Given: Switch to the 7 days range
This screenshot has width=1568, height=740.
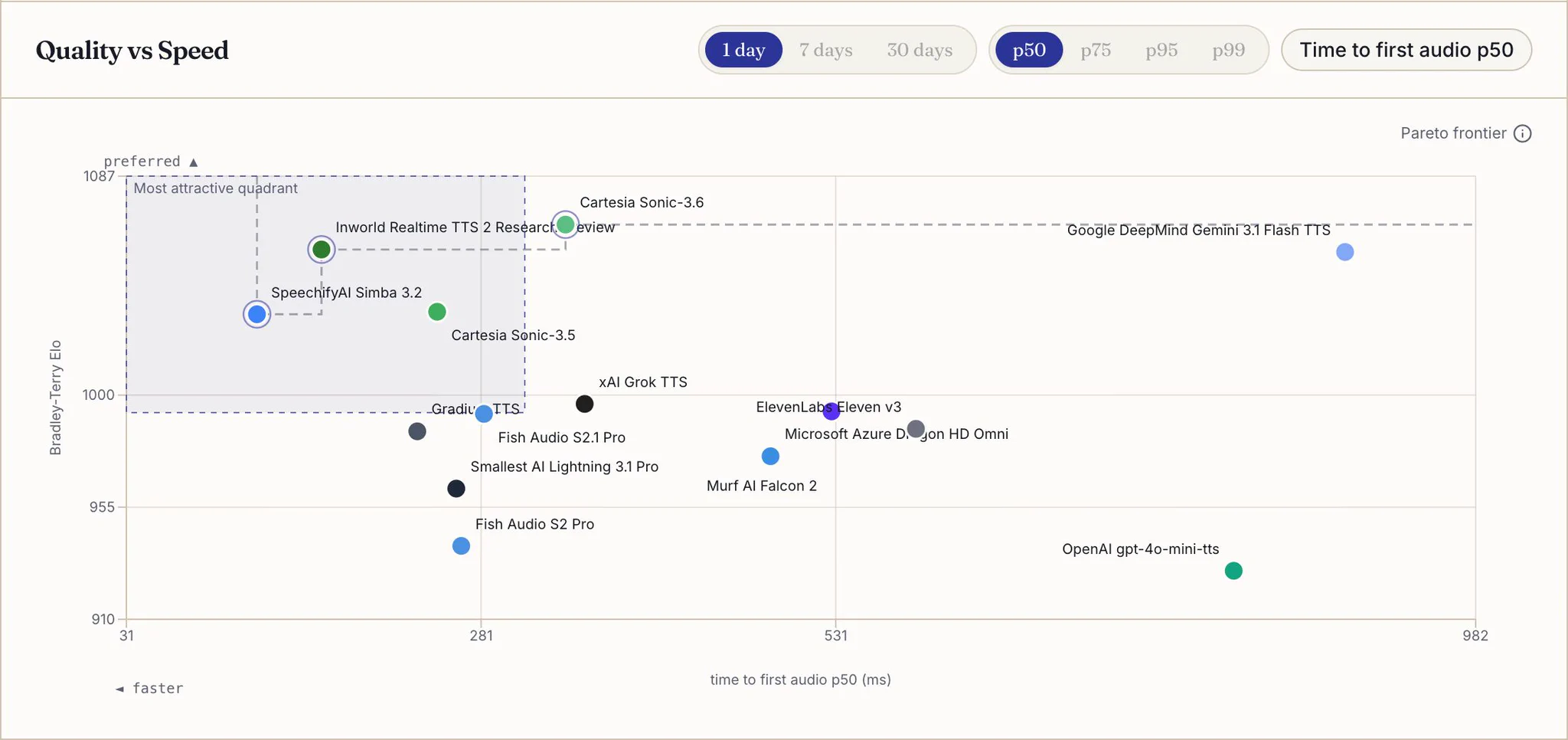Looking at the screenshot, I should (825, 50).
